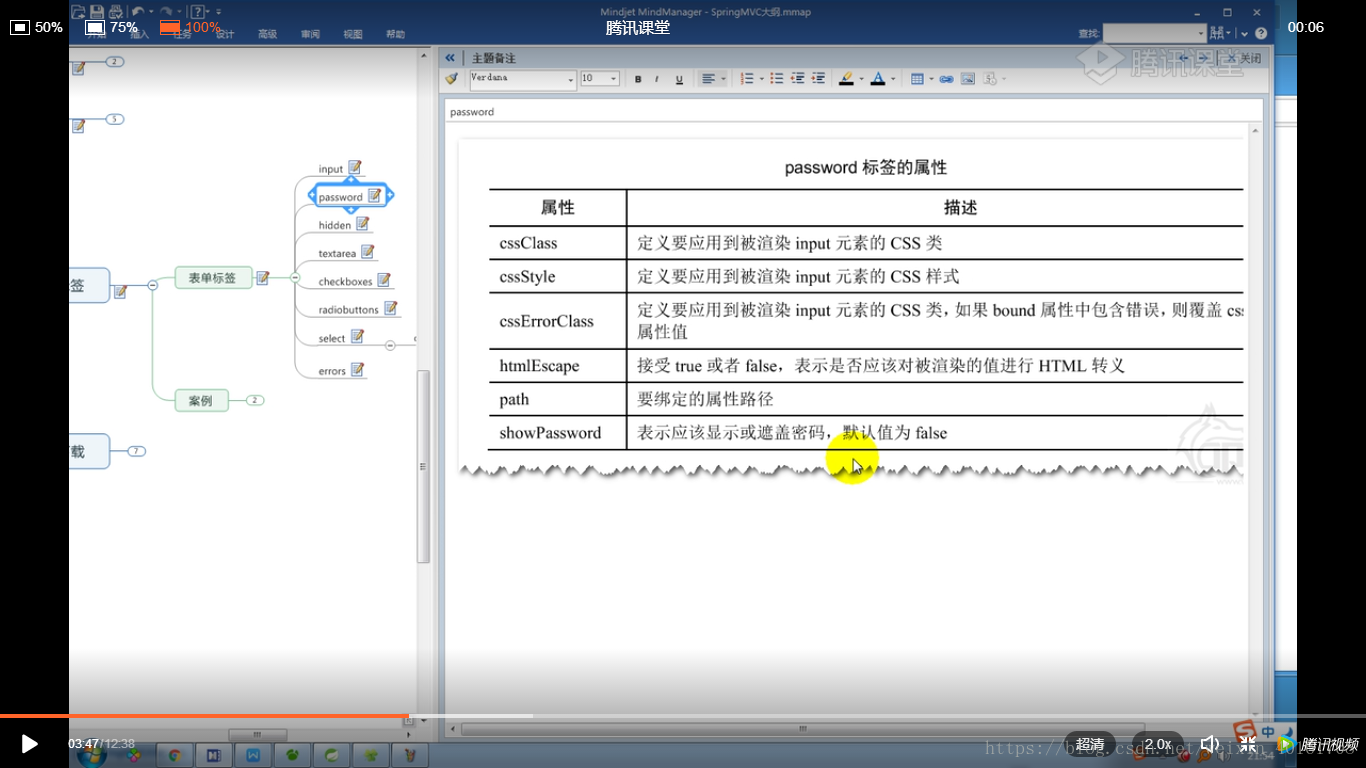Screen dimensions: 1366x768
Task: Decrease indent in notes
Action: tap(798, 79)
